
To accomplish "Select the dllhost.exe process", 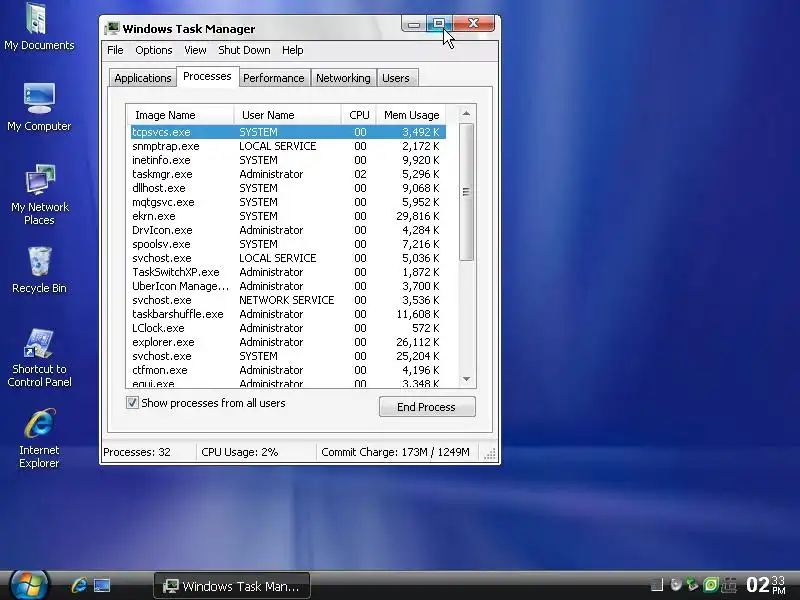I will pos(288,188).
